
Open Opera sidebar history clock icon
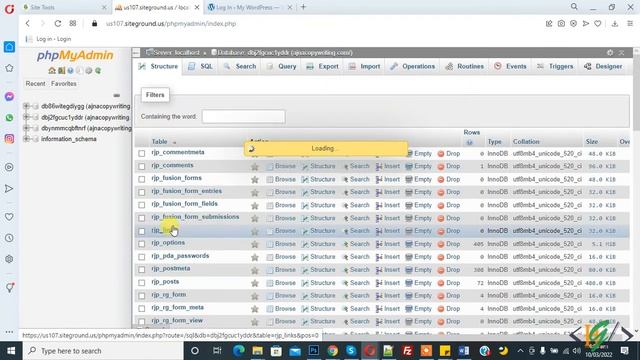point(9,238)
